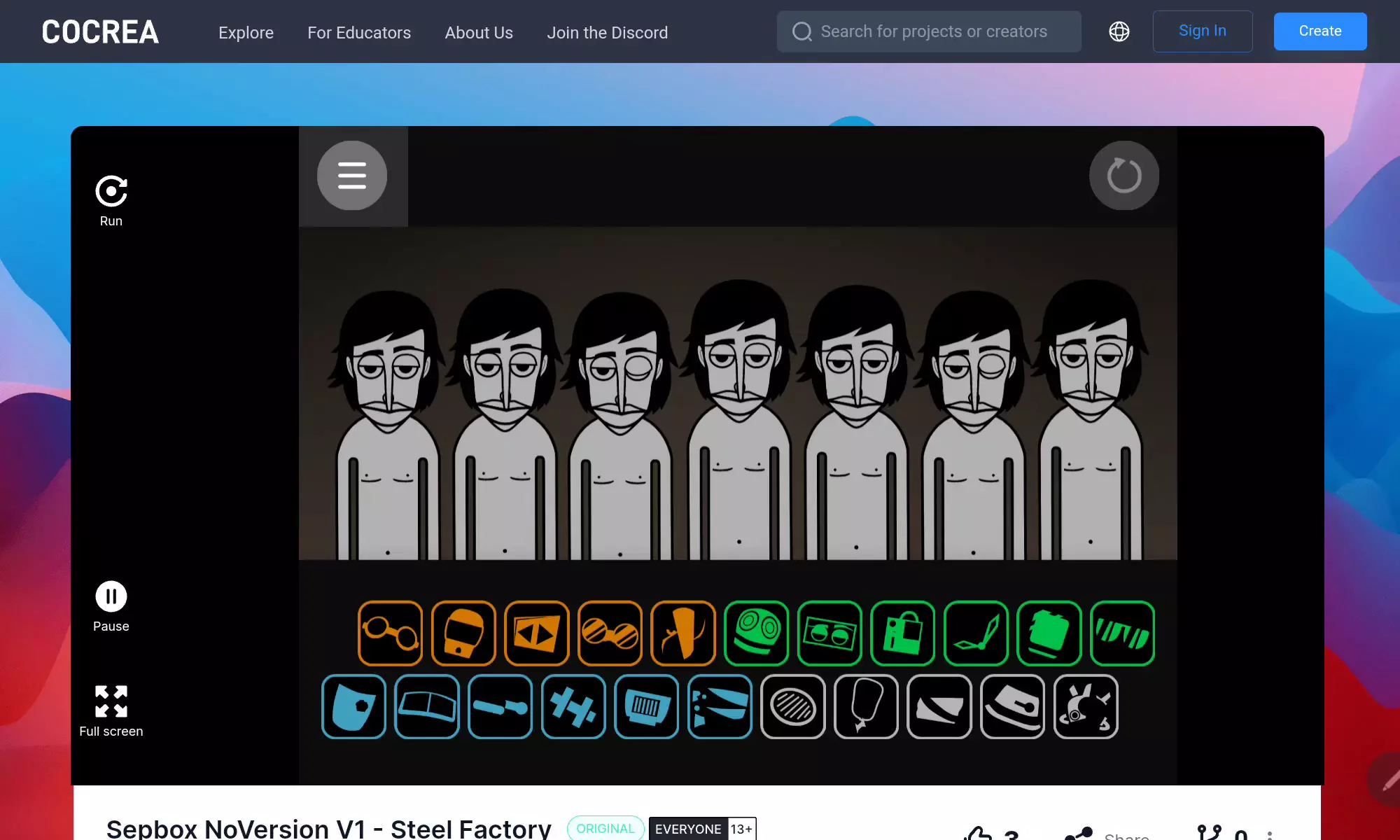Choose the blue barcode visor icon

pos(646,707)
